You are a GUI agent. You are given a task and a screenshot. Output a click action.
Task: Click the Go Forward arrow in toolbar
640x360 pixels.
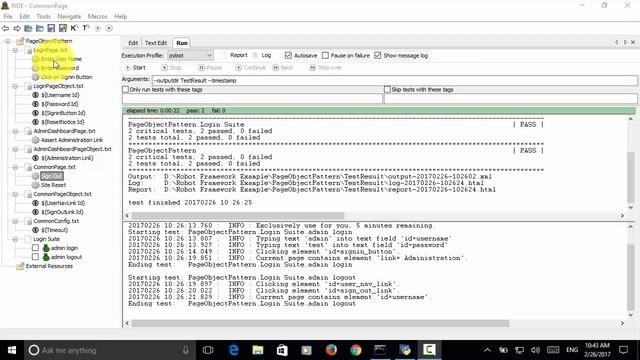(x=17, y=28)
